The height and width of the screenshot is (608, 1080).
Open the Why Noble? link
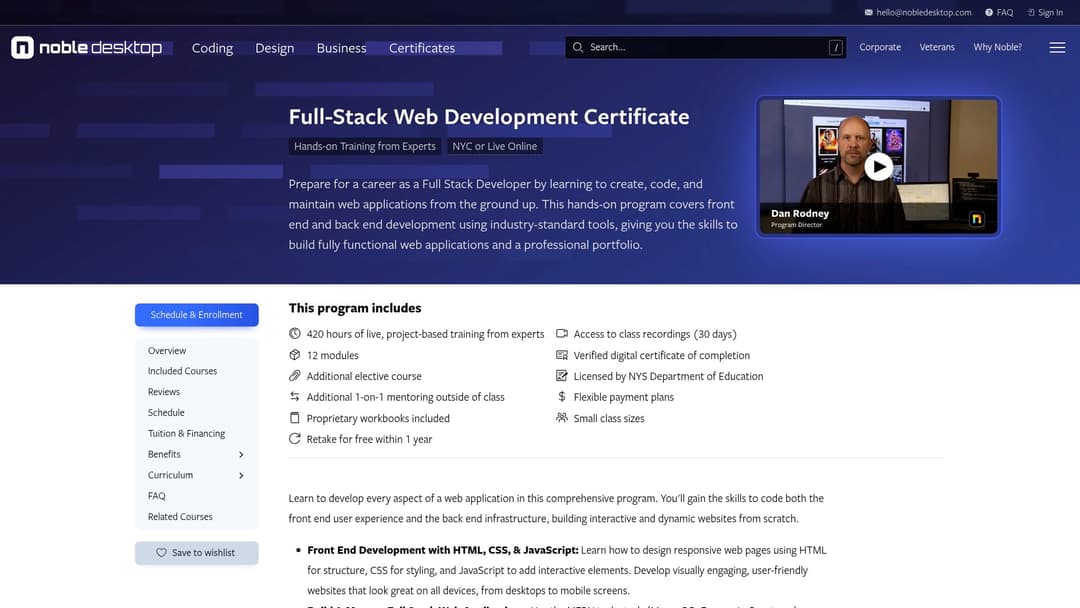(x=997, y=47)
